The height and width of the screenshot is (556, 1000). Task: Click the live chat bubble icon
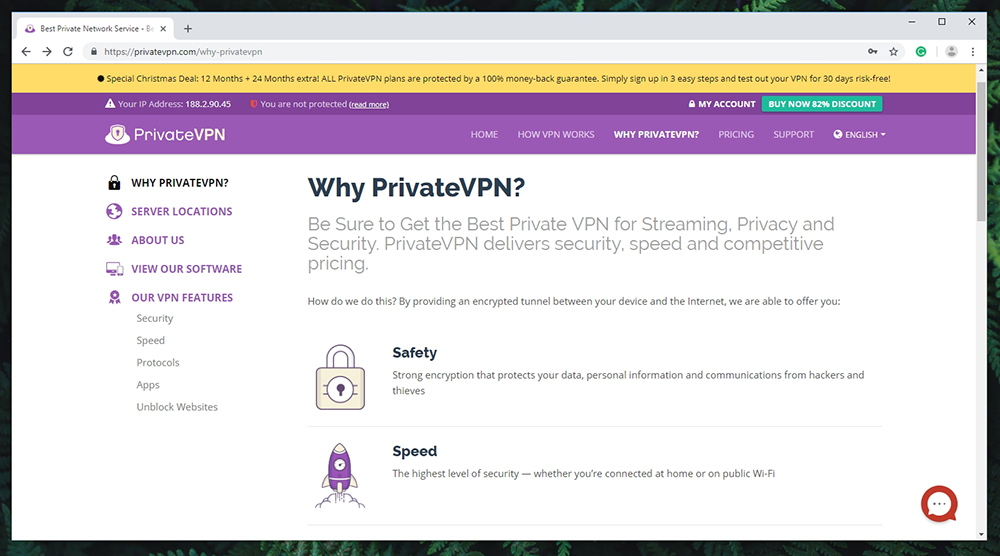(939, 504)
